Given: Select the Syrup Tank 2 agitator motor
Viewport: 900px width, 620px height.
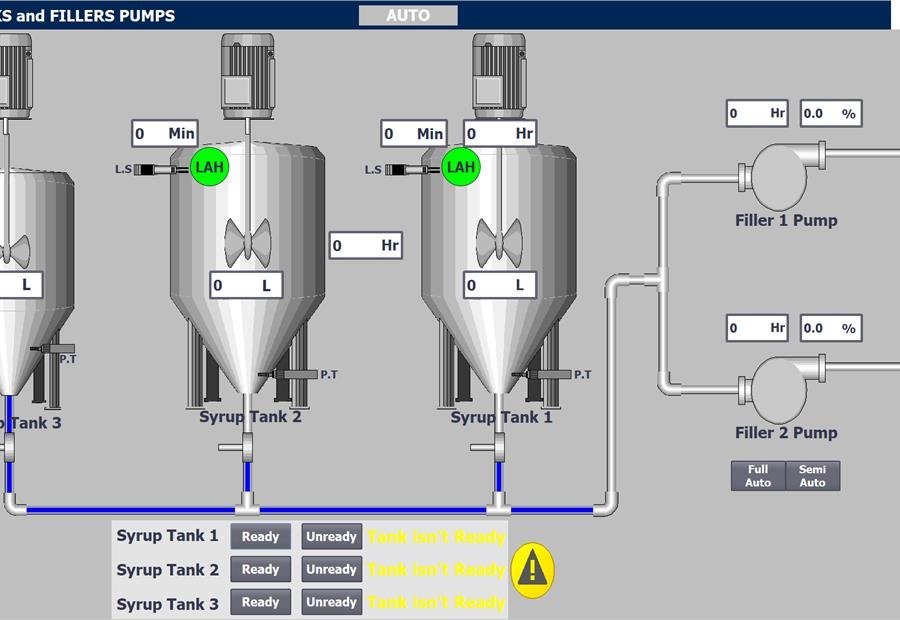Looking at the screenshot, I should 247,76.
